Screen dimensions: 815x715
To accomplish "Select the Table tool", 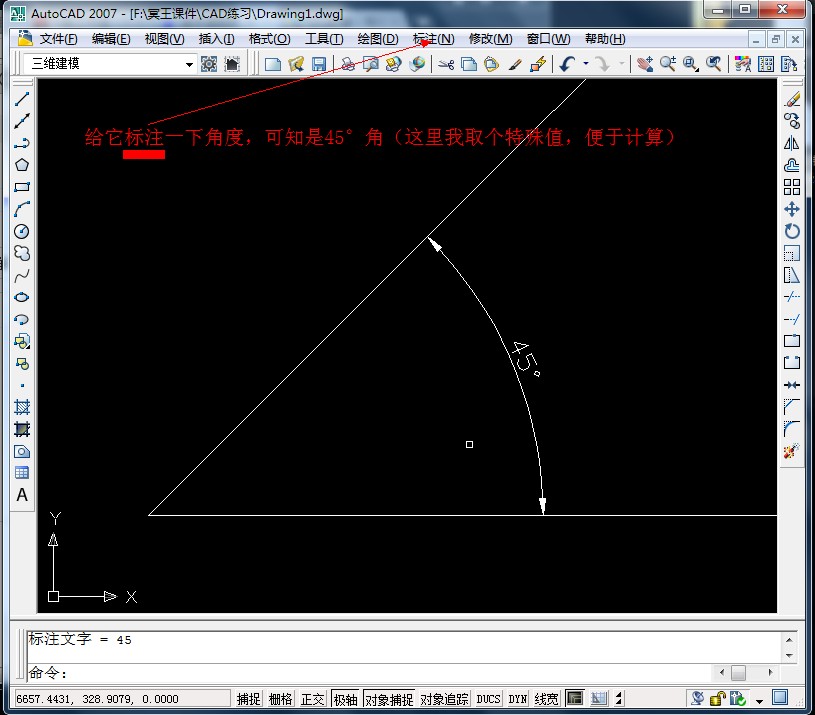I will [x=22, y=473].
